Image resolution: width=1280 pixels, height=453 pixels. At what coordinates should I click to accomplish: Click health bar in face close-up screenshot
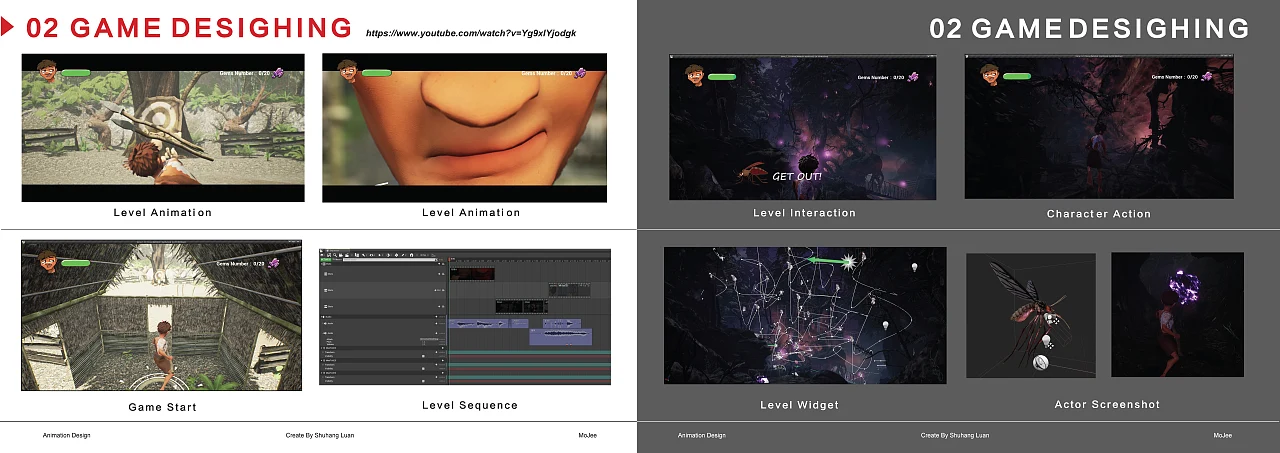point(376,73)
